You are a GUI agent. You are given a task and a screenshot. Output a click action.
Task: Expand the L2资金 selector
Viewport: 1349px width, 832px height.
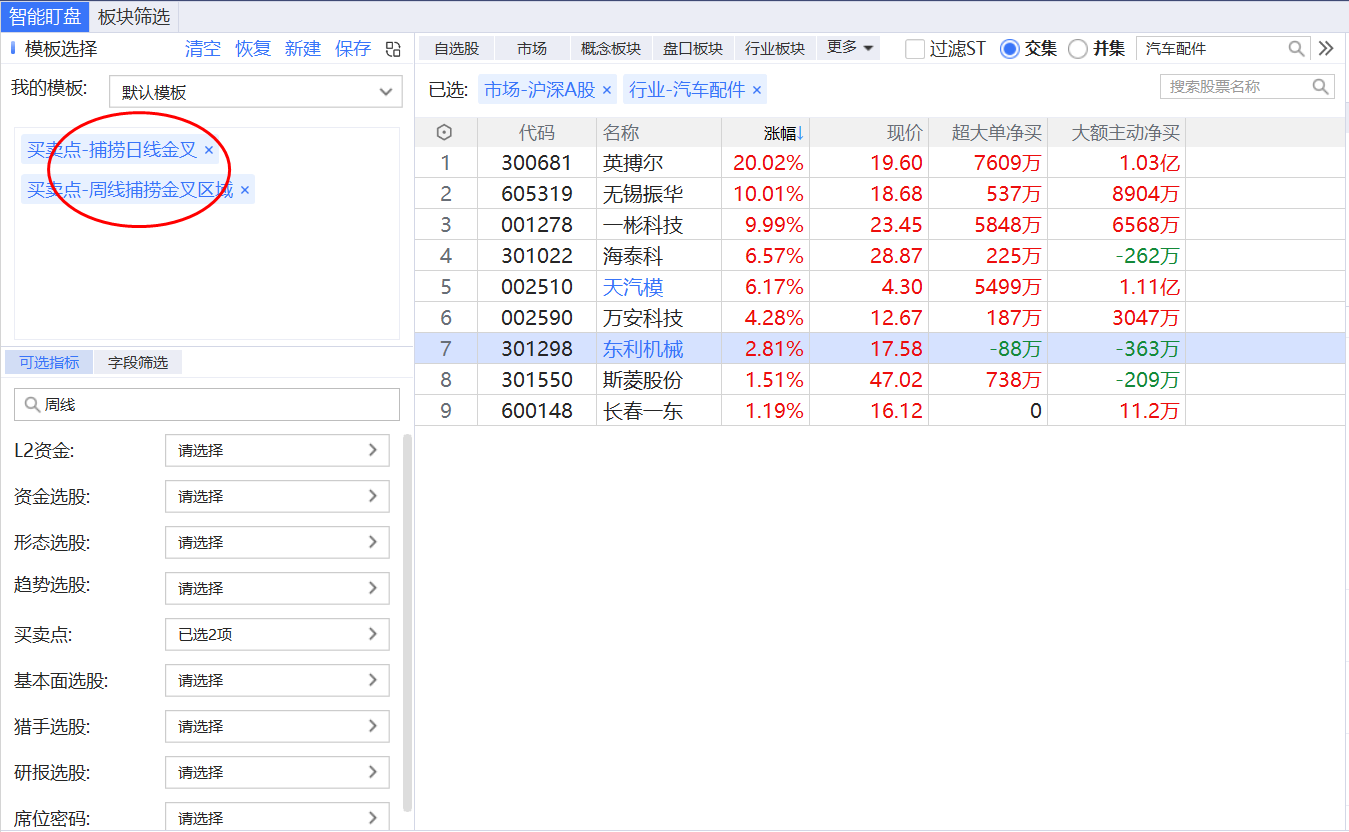click(x=277, y=451)
